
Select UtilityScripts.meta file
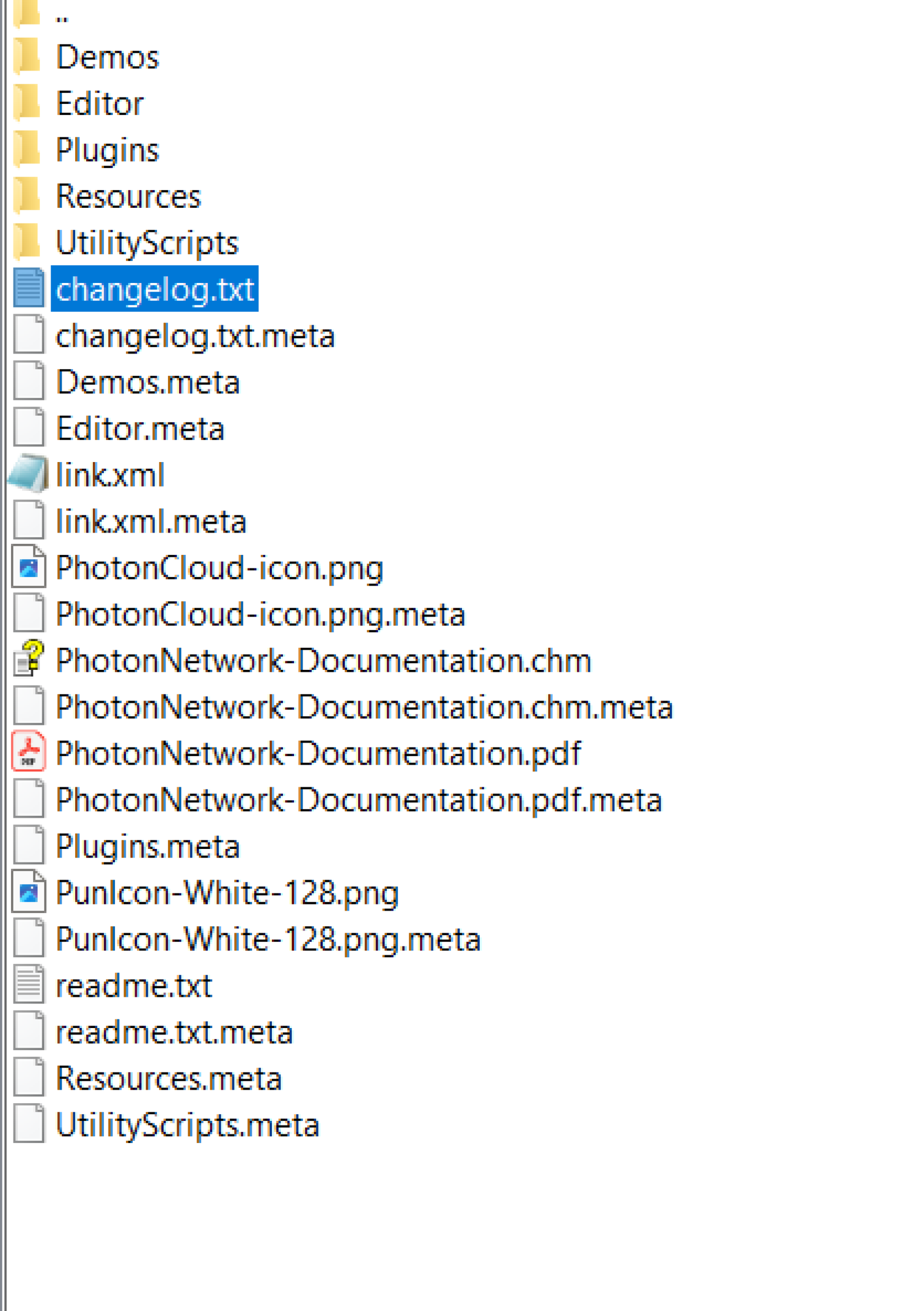point(187,1124)
